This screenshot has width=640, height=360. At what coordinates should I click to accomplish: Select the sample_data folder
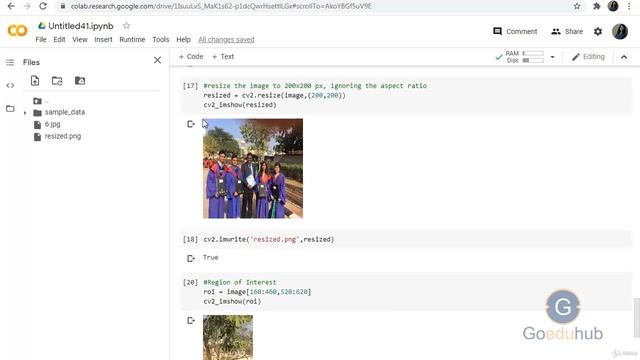(64, 112)
